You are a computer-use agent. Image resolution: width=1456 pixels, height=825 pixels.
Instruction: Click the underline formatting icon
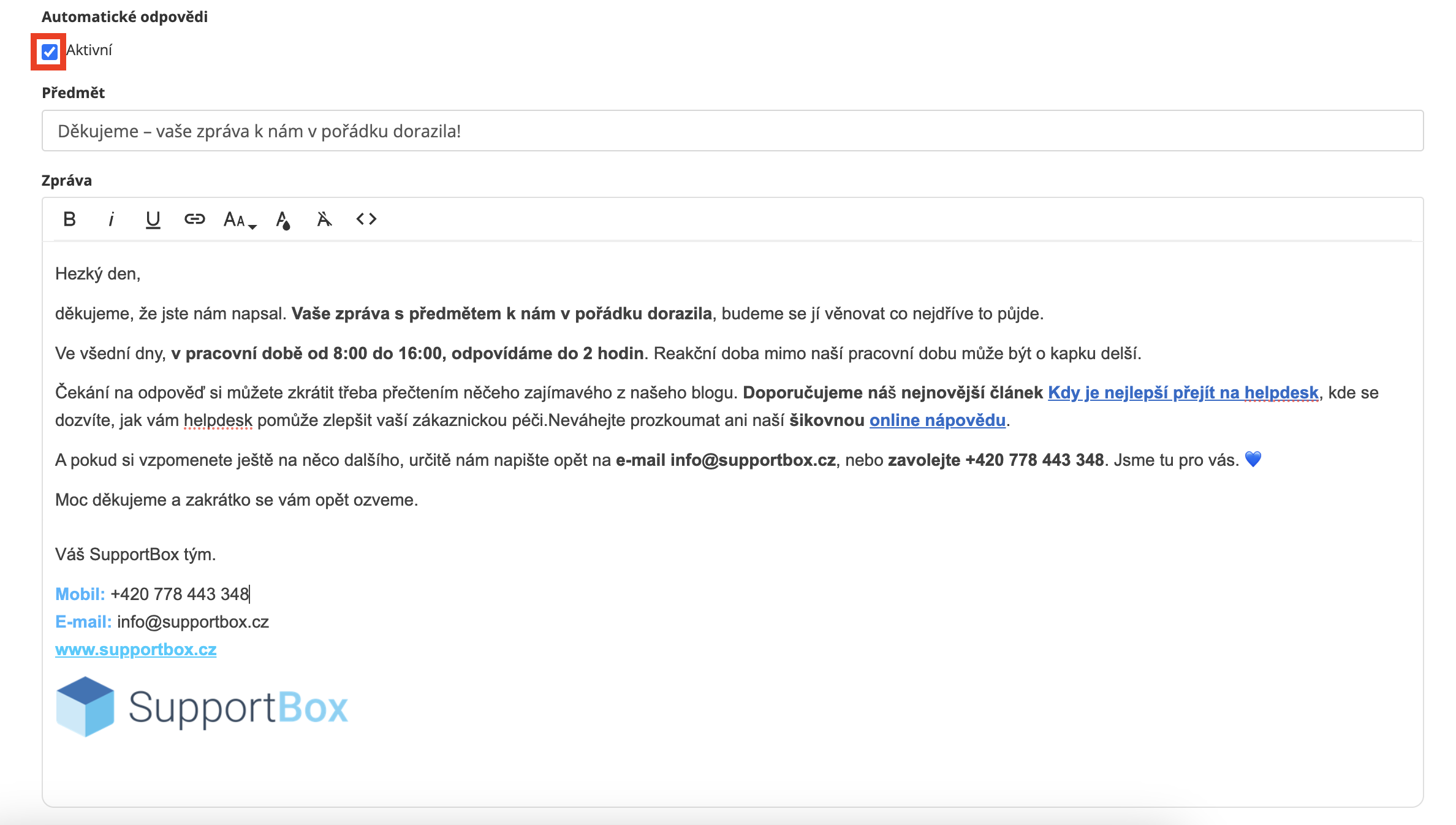[153, 219]
